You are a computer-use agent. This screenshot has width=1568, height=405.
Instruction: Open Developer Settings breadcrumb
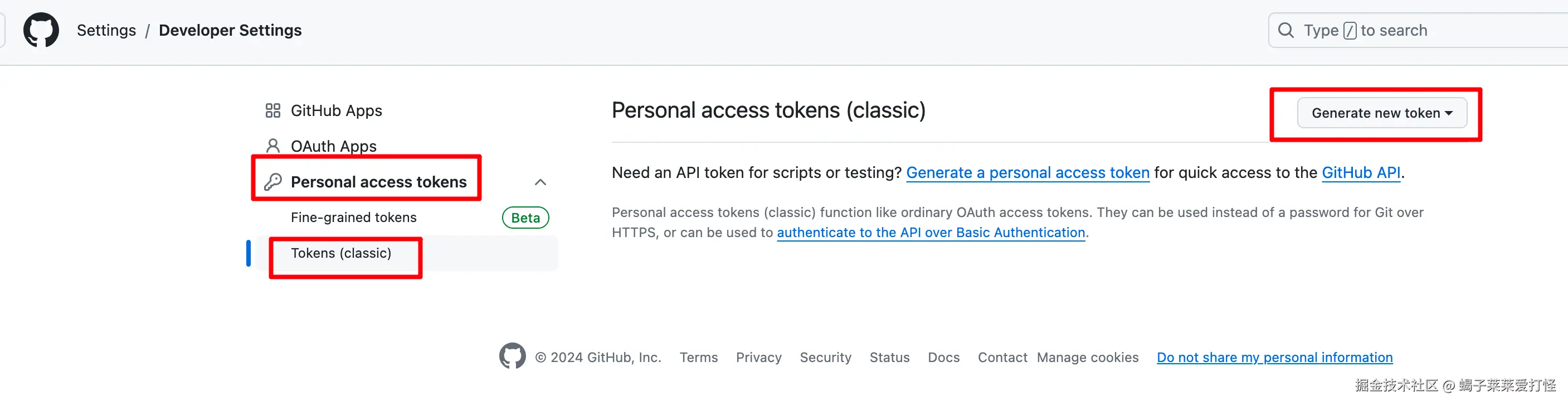point(230,31)
